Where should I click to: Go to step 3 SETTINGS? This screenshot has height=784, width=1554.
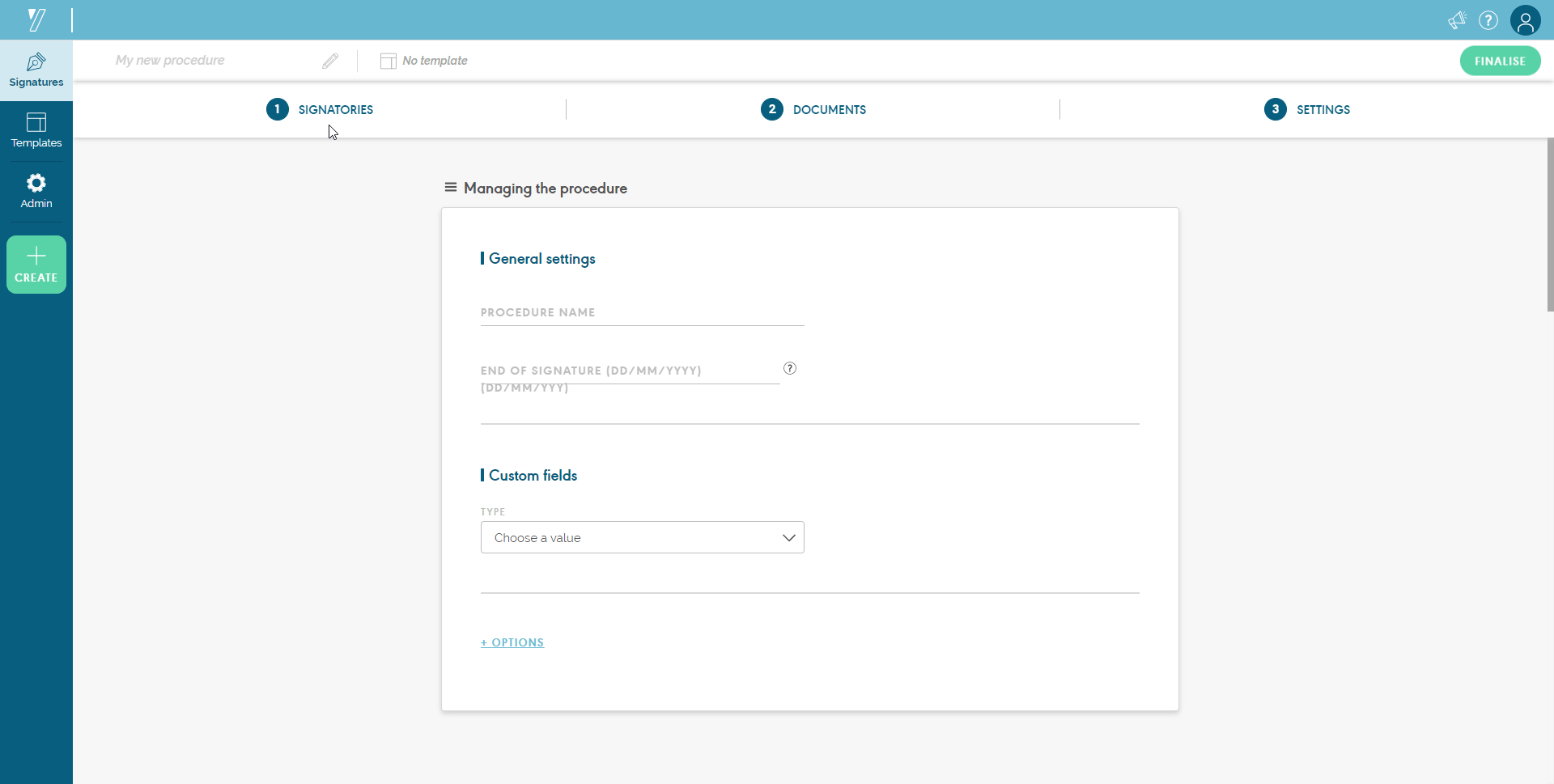pos(1307,109)
